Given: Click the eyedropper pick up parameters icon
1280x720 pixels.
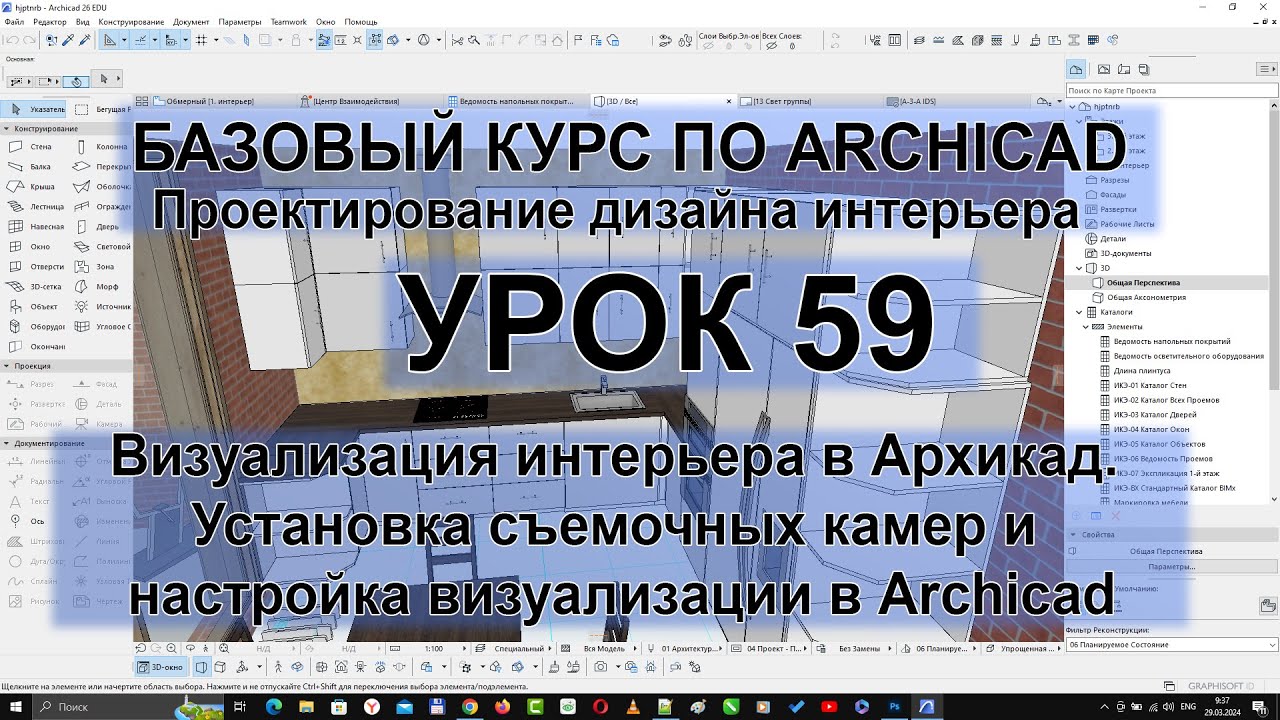Looking at the screenshot, I should [68, 40].
